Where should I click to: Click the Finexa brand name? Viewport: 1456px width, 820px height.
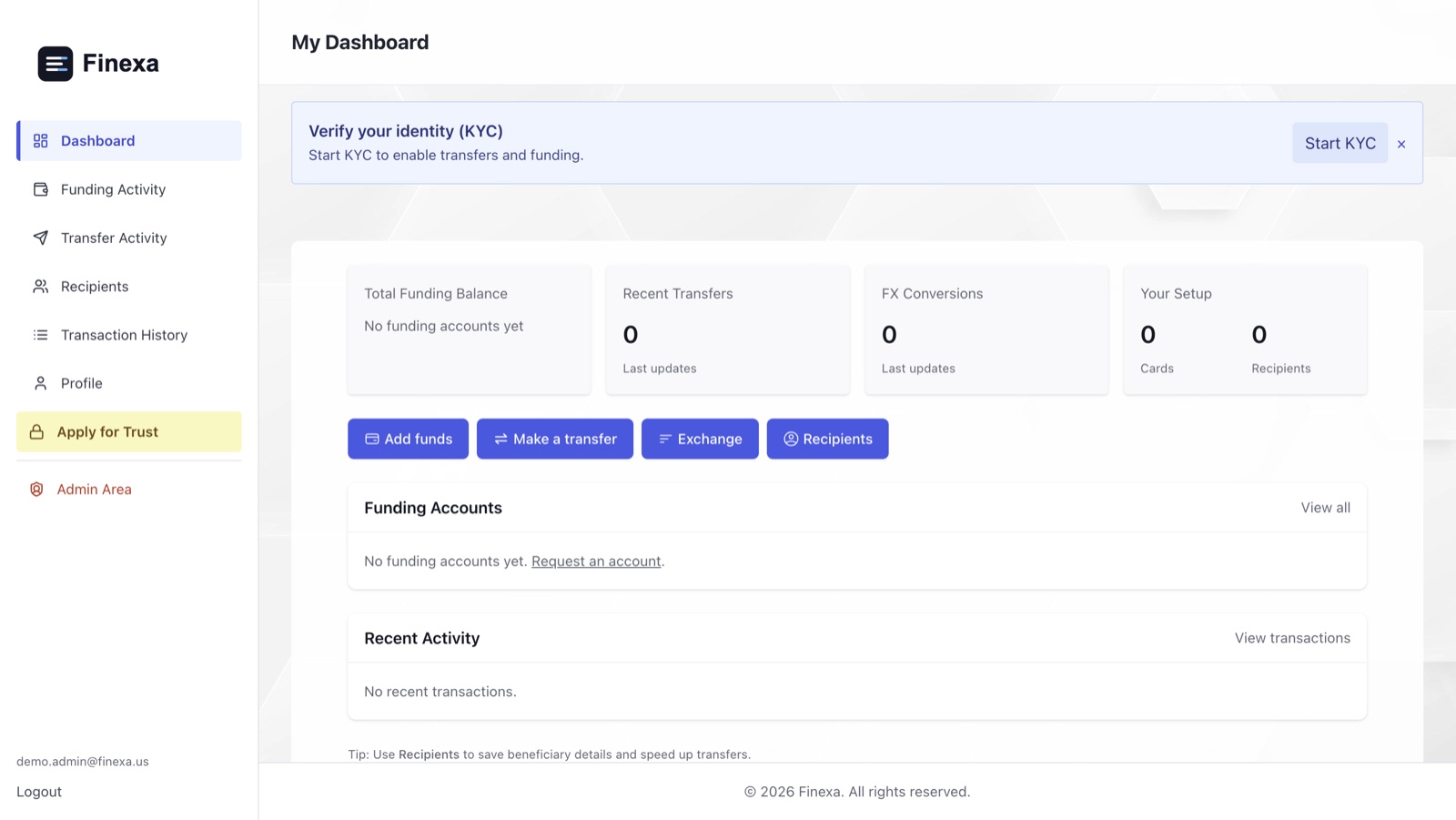(121, 64)
